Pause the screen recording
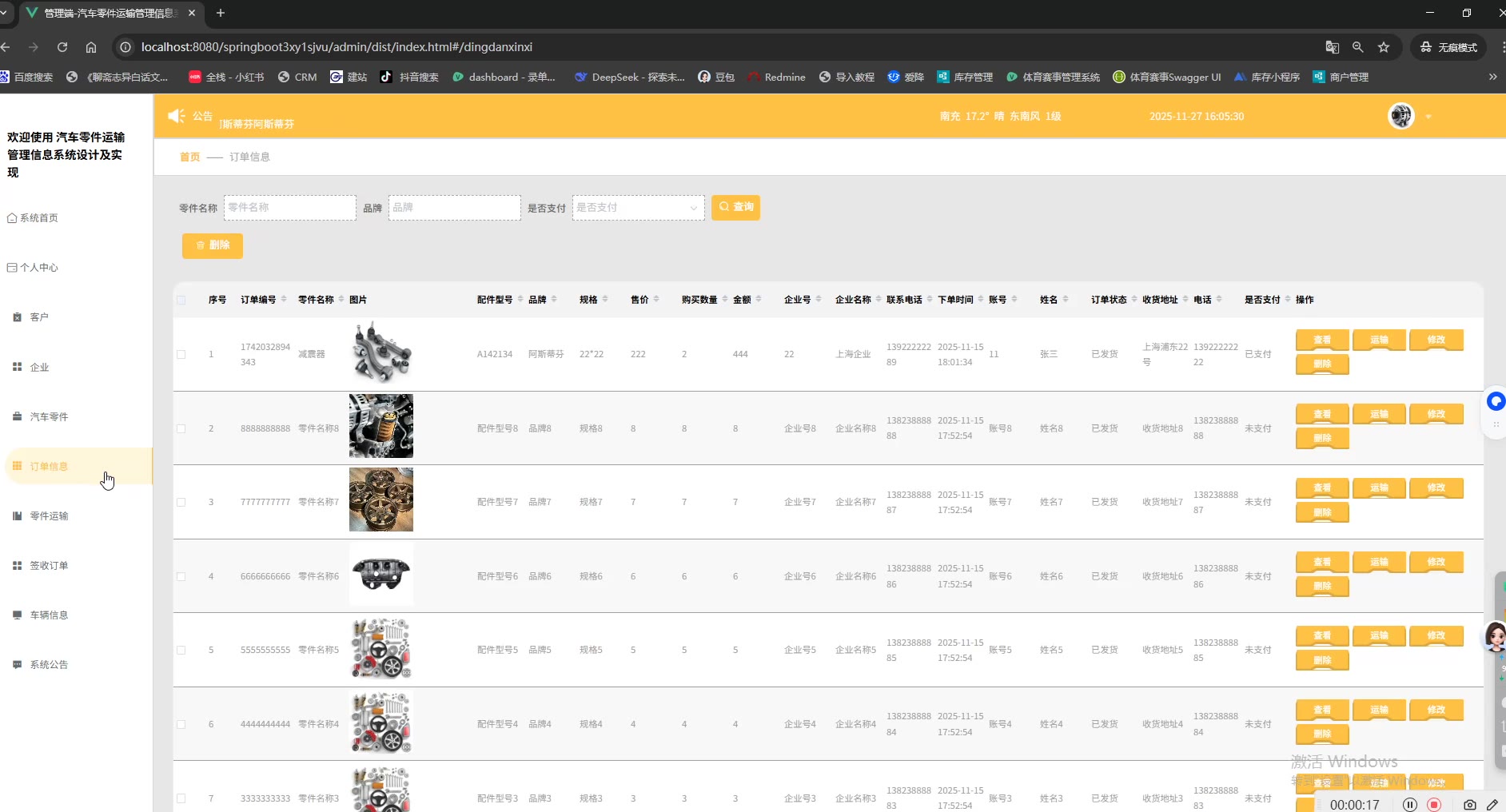The height and width of the screenshot is (812, 1506). (x=1410, y=805)
